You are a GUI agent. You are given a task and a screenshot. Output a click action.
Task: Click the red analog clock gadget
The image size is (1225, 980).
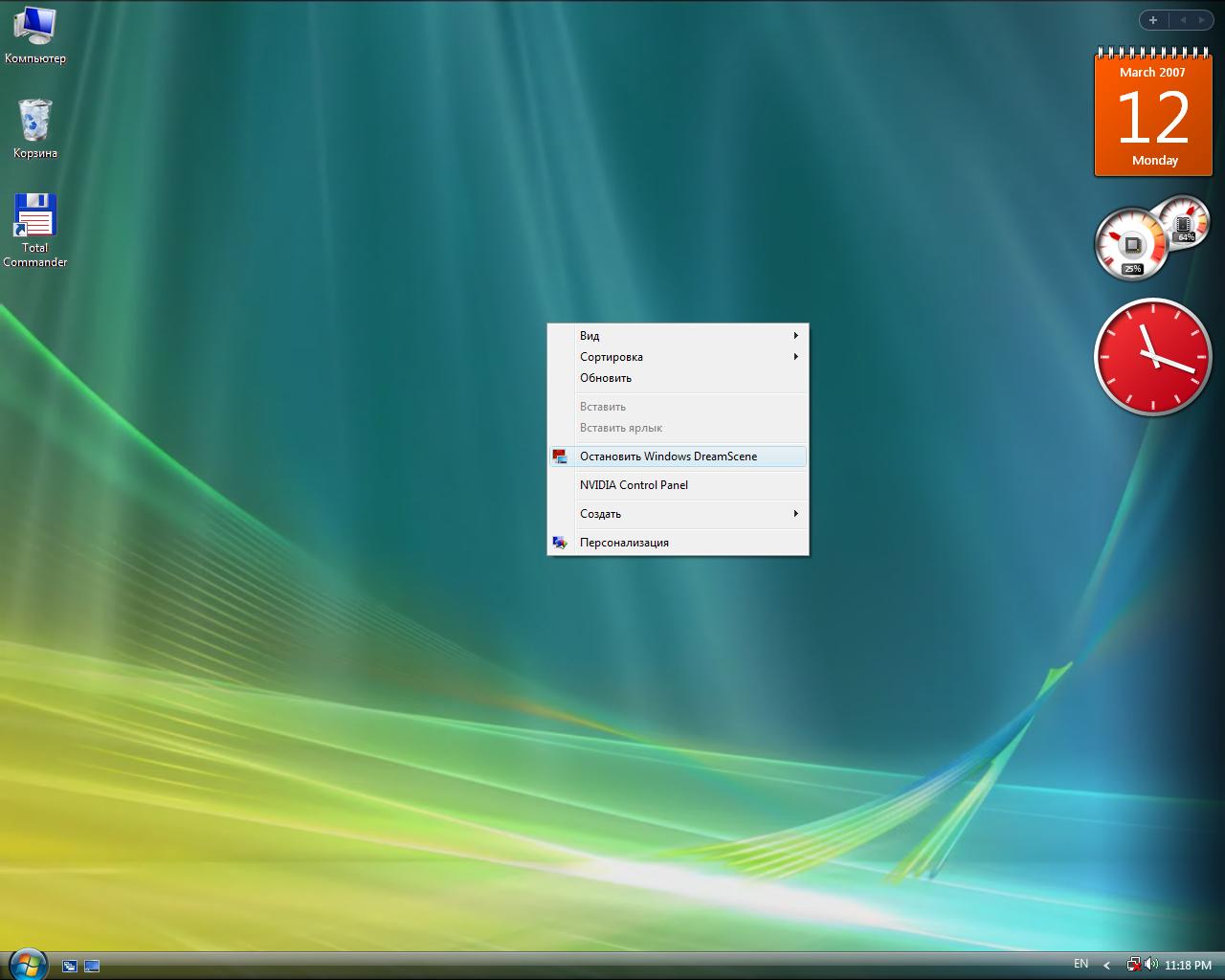1152,357
